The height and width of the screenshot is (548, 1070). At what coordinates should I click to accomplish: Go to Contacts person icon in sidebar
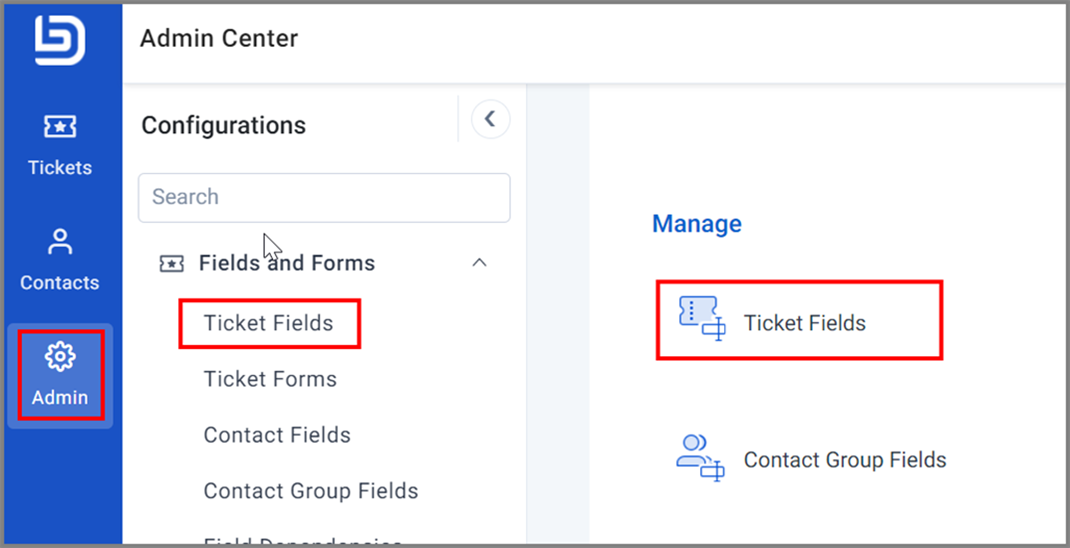tap(60, 242)
